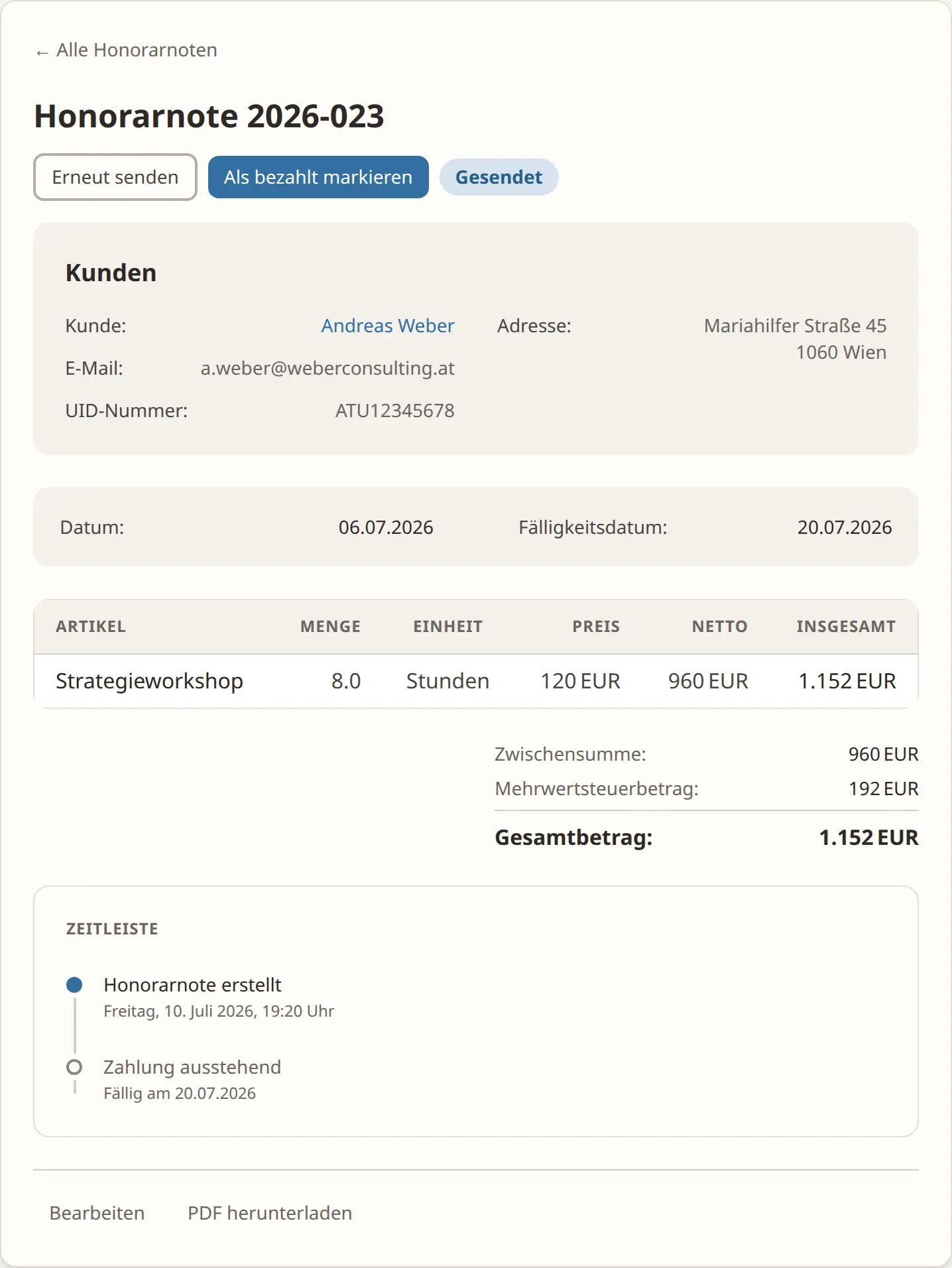Select Mehrwertsteuerbetrag value 192 EUR
Viewport: 952px width, 1268px height.
click(x=883, y=789)
